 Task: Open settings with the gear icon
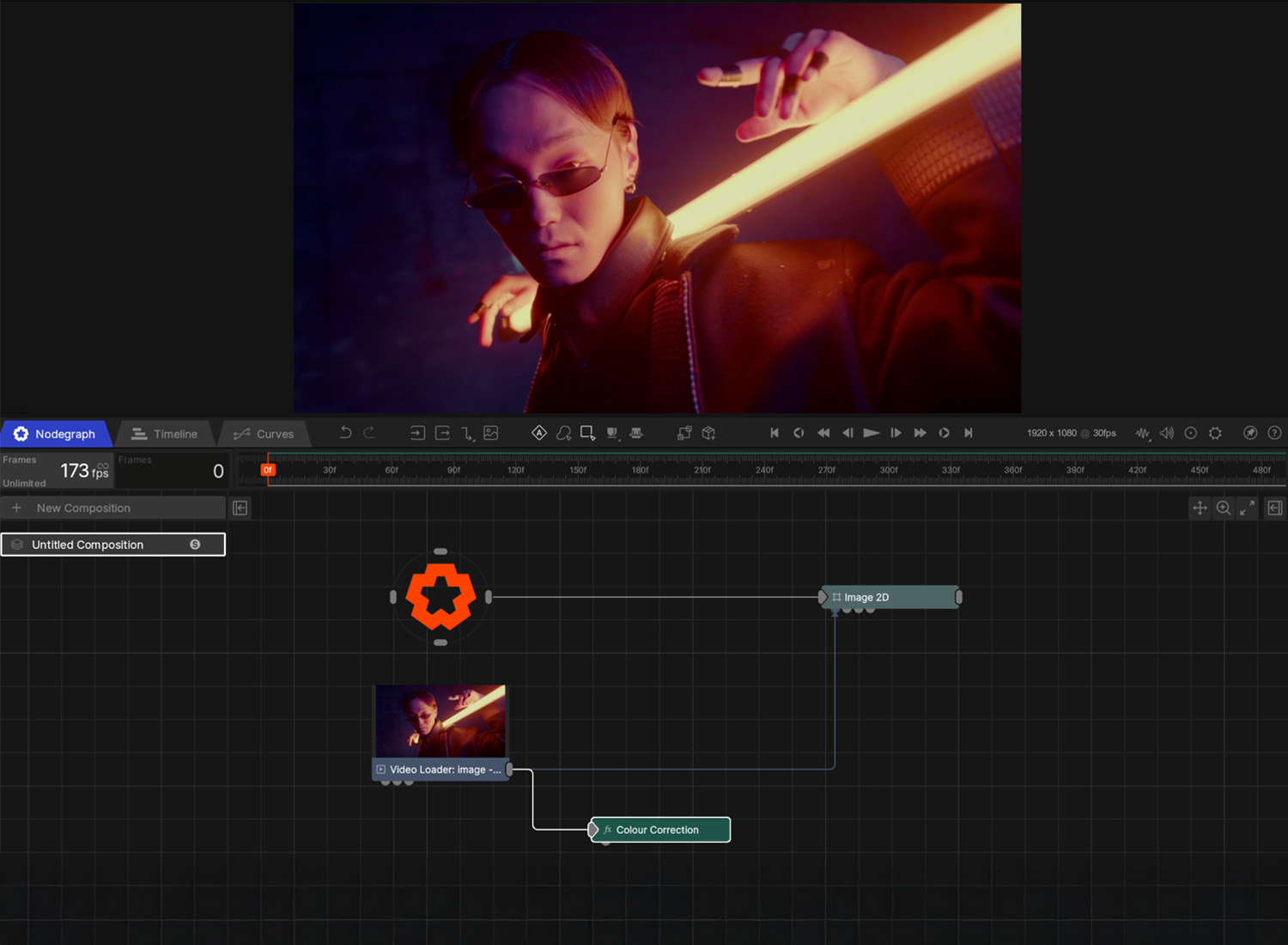coord(1215,433)
